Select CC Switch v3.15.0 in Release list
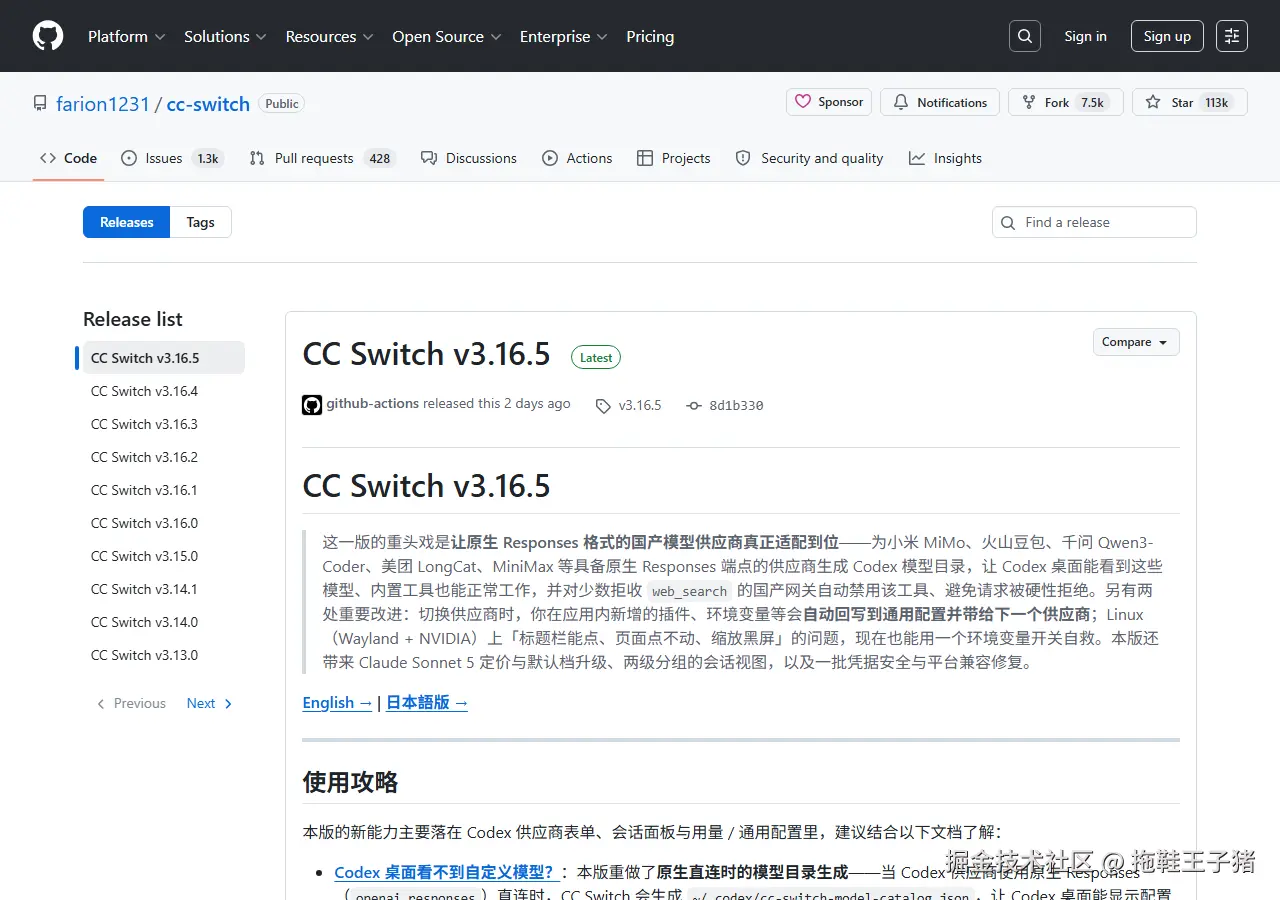This screenshot has height=900, width=1280. coord(164,556)
